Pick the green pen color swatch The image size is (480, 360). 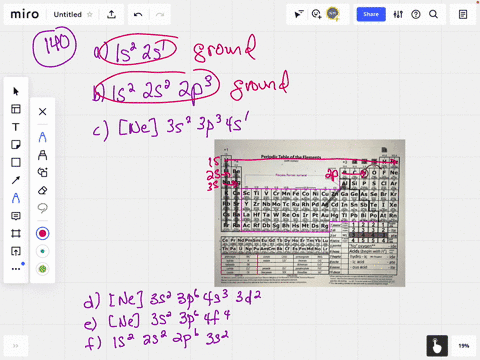[42, 269]
